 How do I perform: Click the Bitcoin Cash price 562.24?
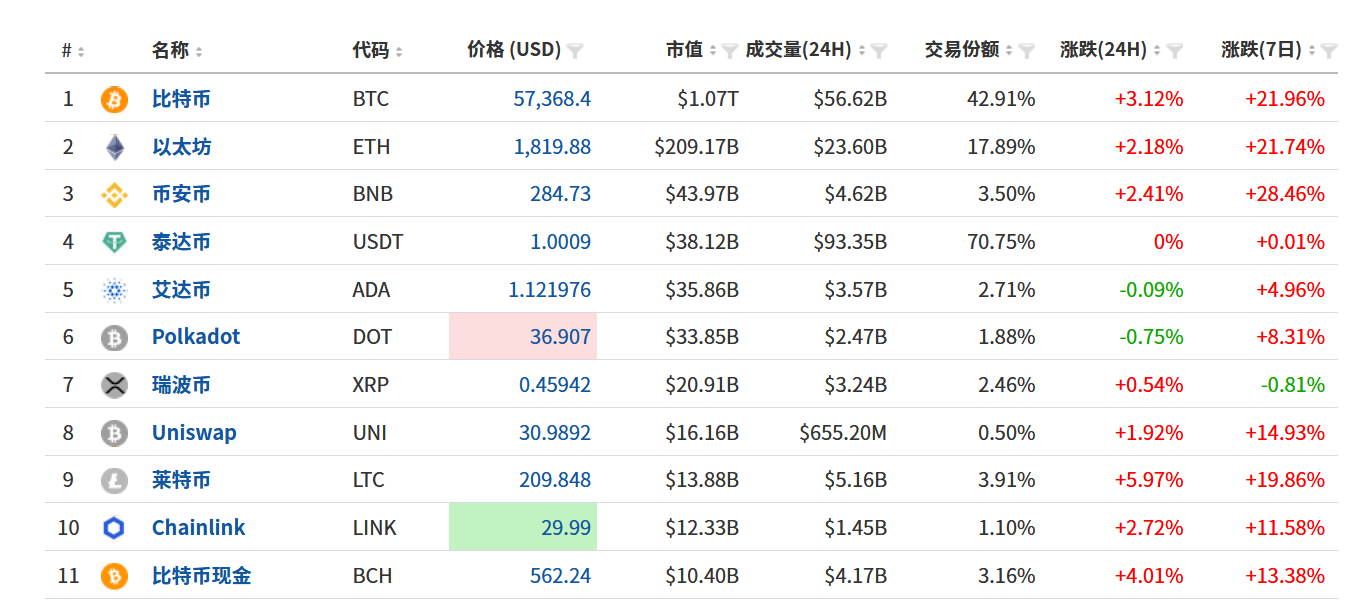point(560,576)
